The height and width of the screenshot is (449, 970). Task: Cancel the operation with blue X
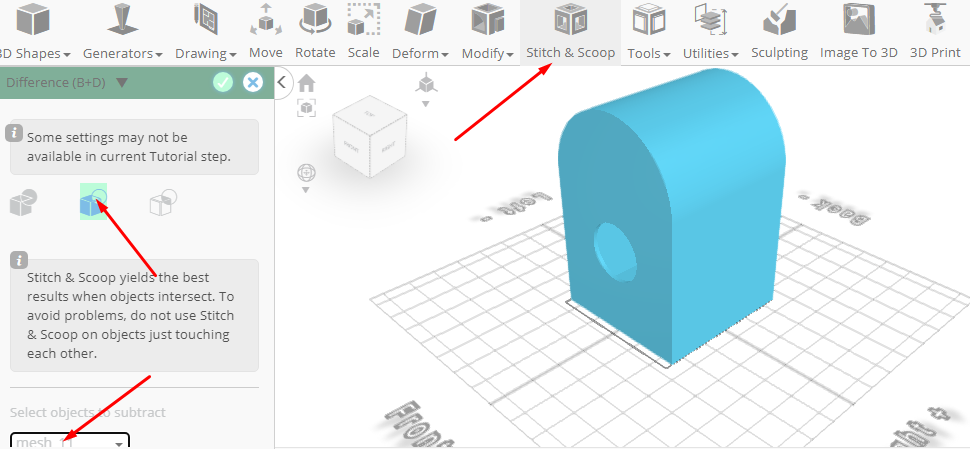(252, 82)
